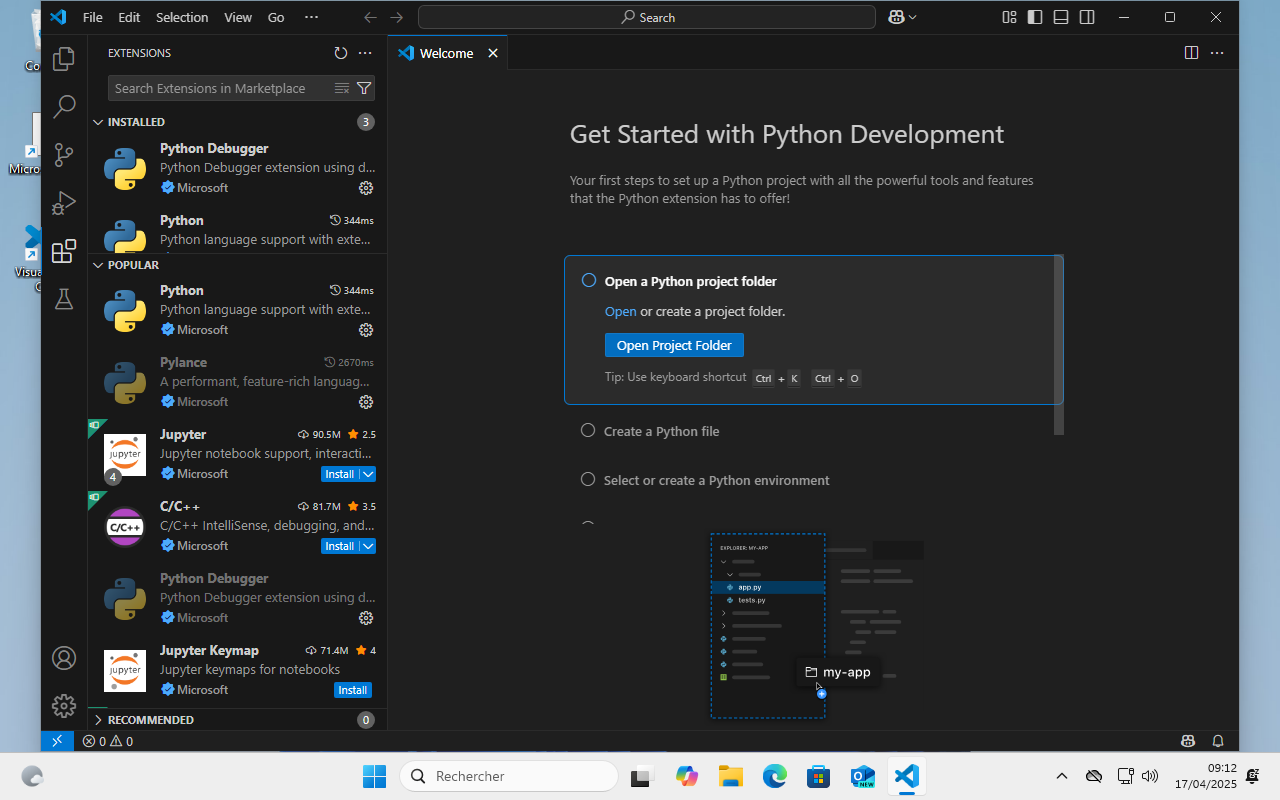Open Outlook from the taskbar
The height and width of the screenshot is (800, 1280).
tap(862, 776)
